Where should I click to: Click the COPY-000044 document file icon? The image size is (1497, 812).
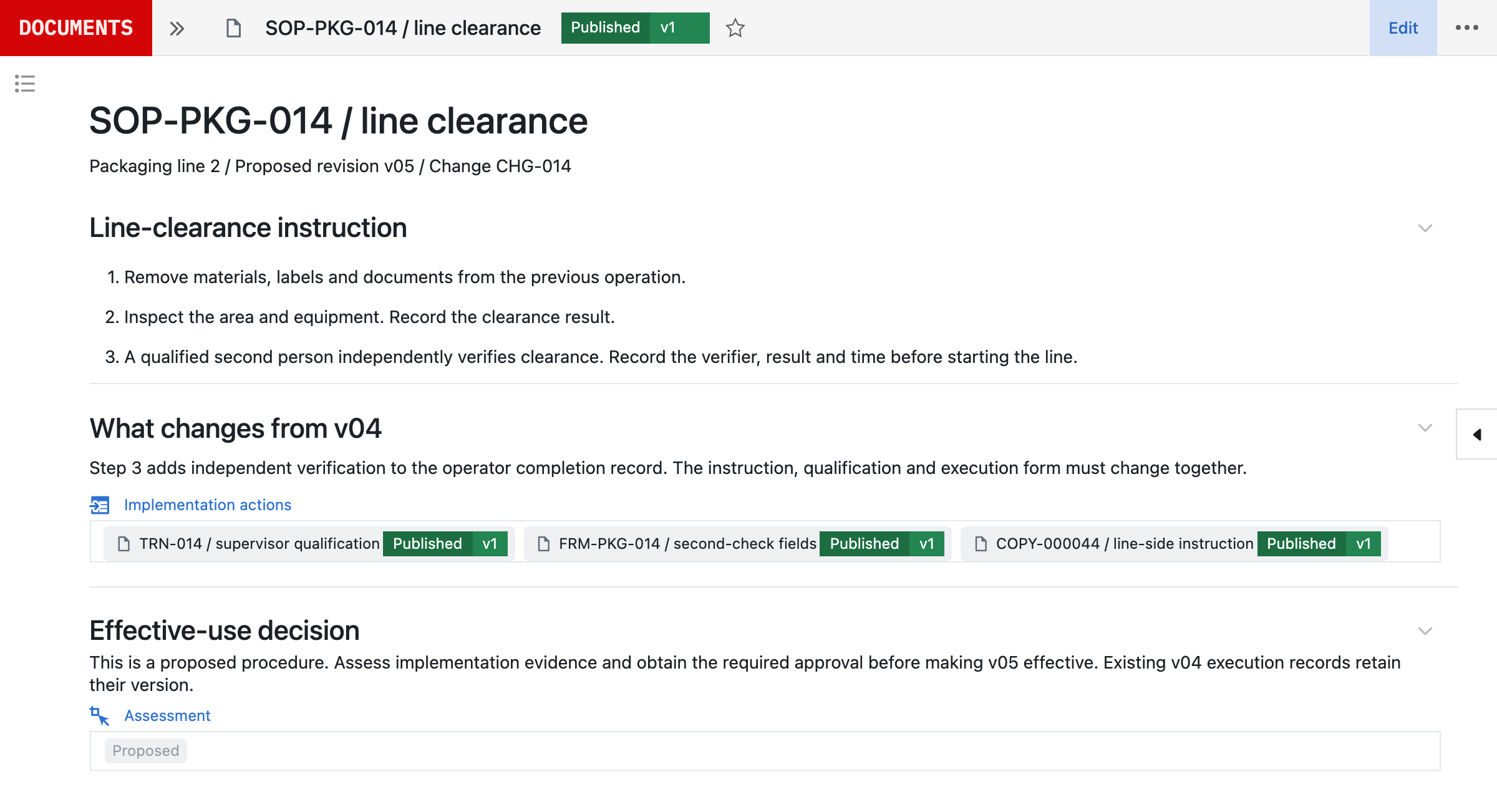tap(981, 544)
